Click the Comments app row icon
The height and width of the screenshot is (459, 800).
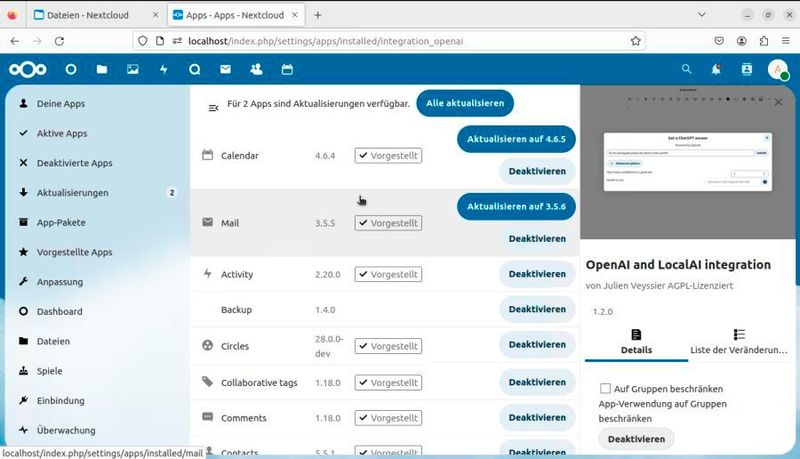pyautogui.click(x=208, y=417)
